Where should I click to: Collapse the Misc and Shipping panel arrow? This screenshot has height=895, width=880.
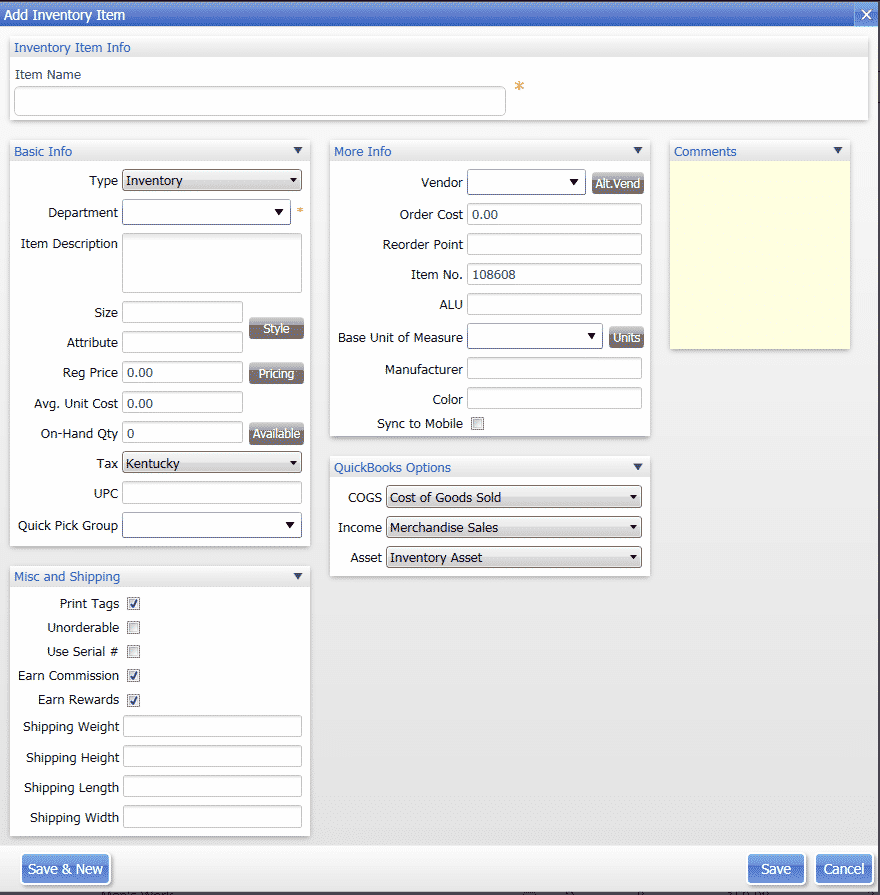(297, 576)
